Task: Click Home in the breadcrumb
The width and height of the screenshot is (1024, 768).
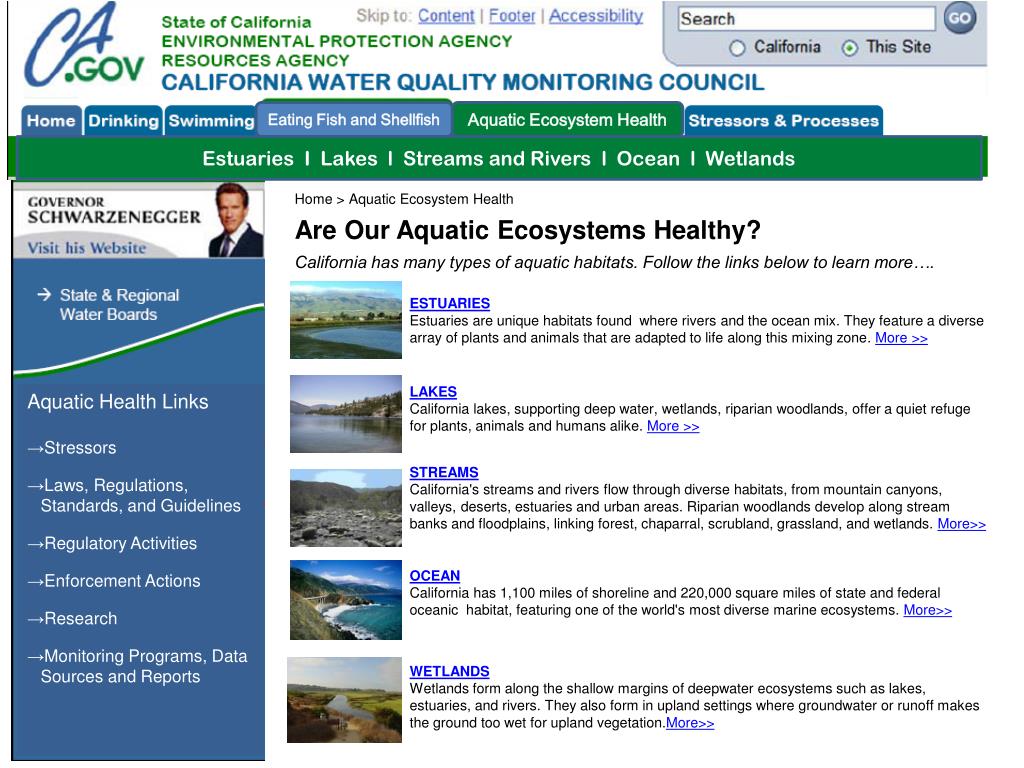Action: [x=313, y=199]
